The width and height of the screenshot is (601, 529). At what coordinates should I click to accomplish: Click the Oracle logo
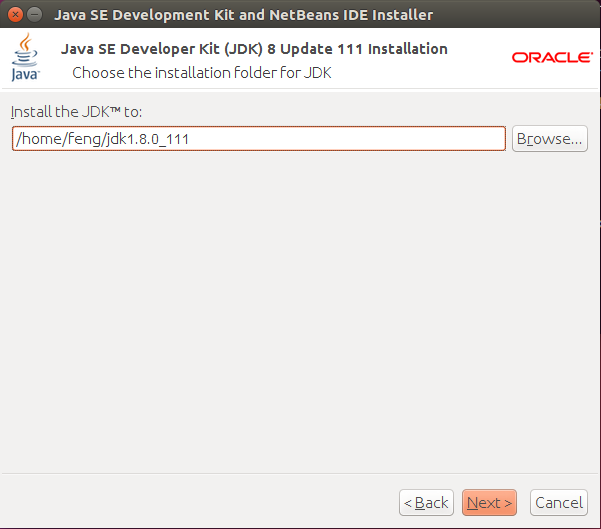[x=552, y=58]
